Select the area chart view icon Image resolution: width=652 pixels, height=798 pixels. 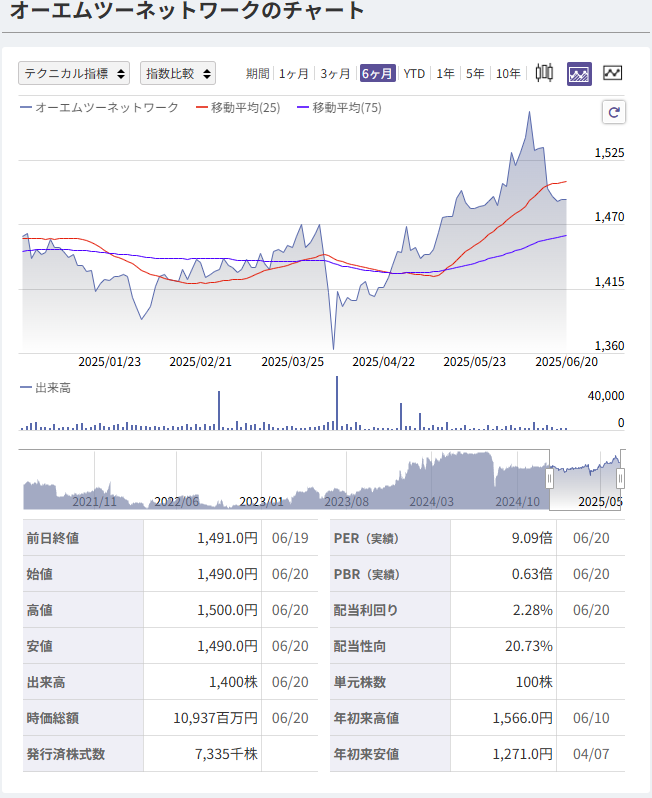(579, 74)
